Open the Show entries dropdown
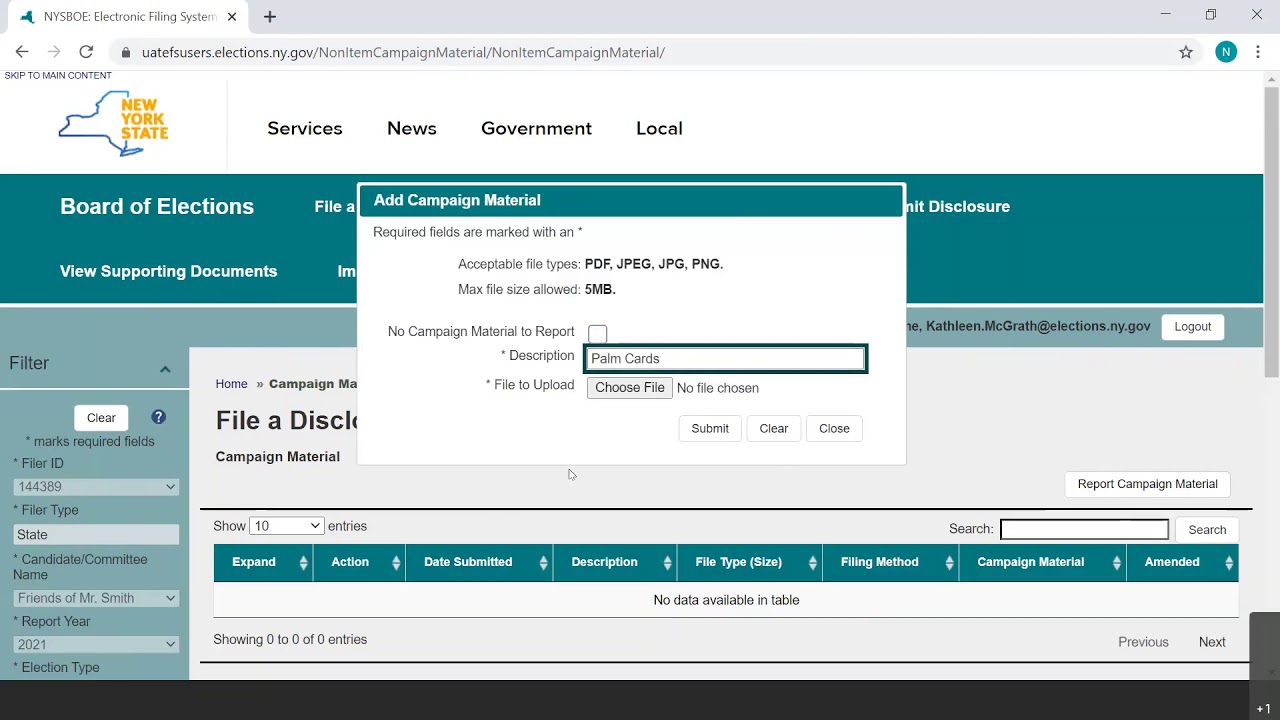Image resolution: width=1280 pixels, height=720 pixels. pos(286,526)
